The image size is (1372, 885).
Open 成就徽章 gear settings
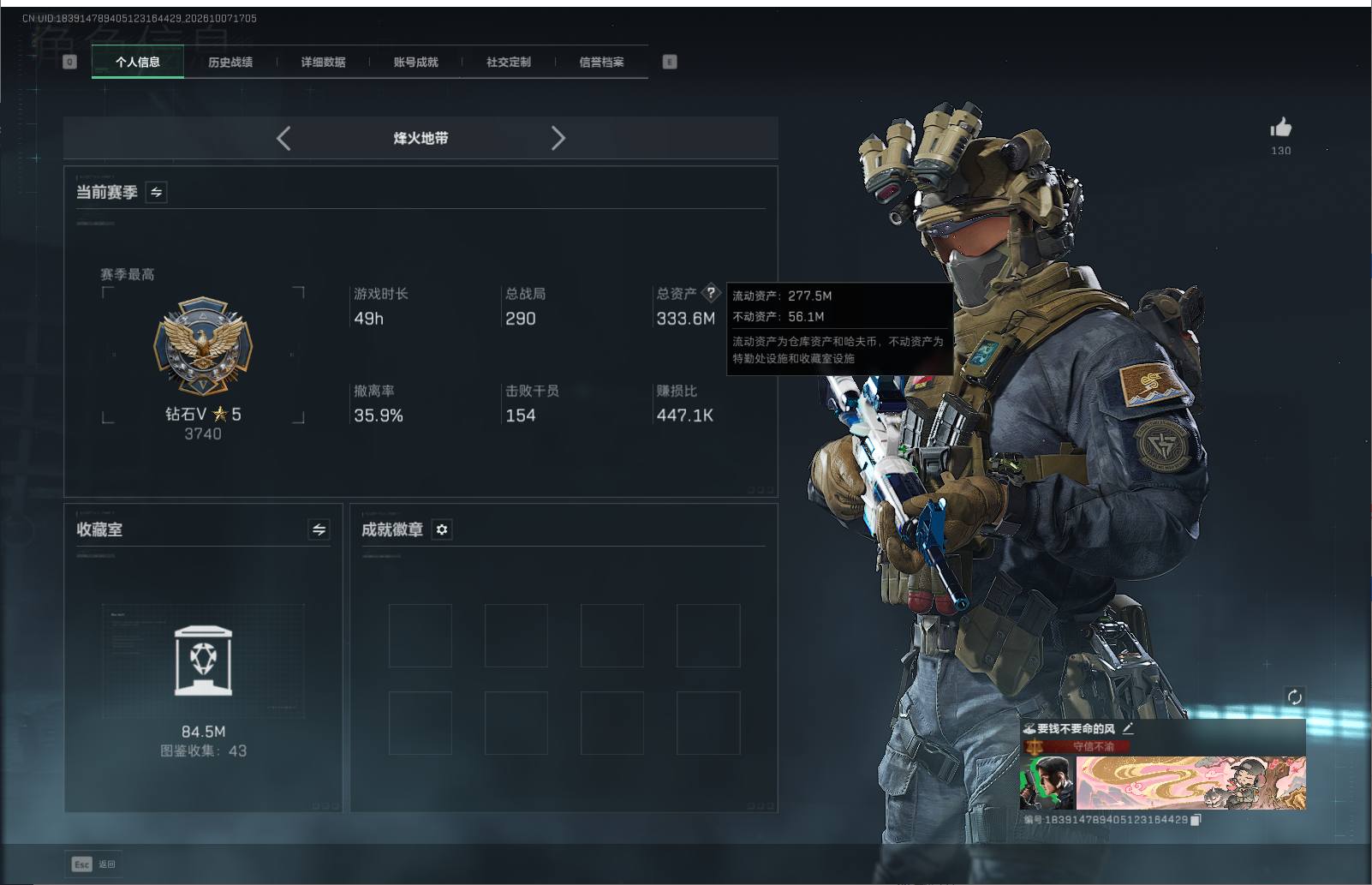pyautogui.click(x=442, y=529)
